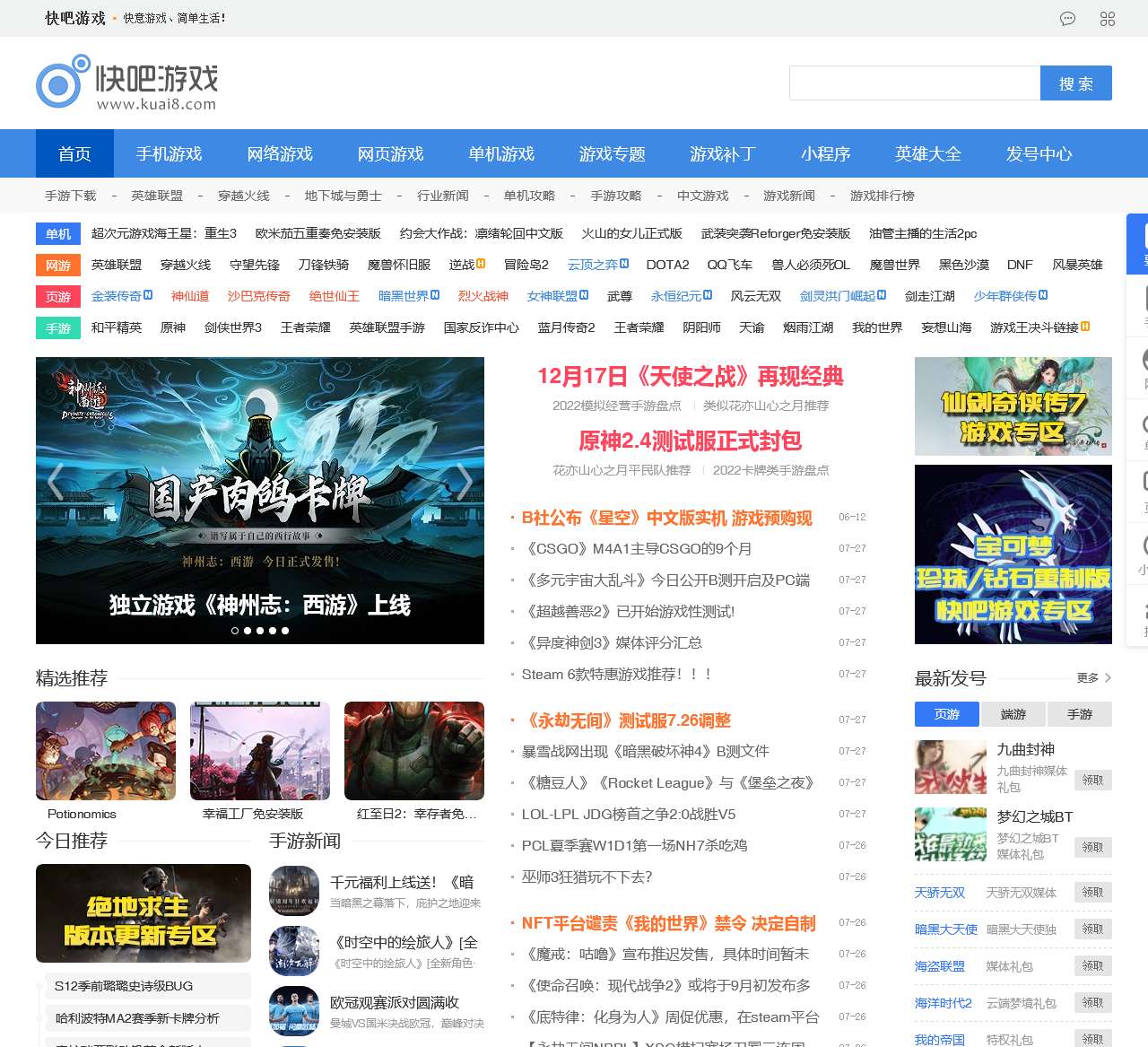1148x1047 pixels.
Task: Switch to the 手游 tab under 最新发号
Action: pos(1080,714)
